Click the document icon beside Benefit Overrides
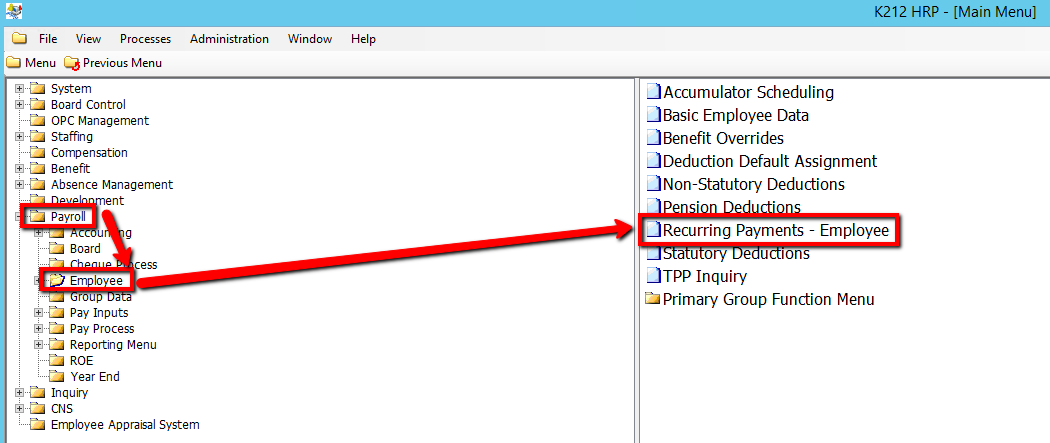The height and width of the screenshot is (443, 1050). tap(654, 138)
